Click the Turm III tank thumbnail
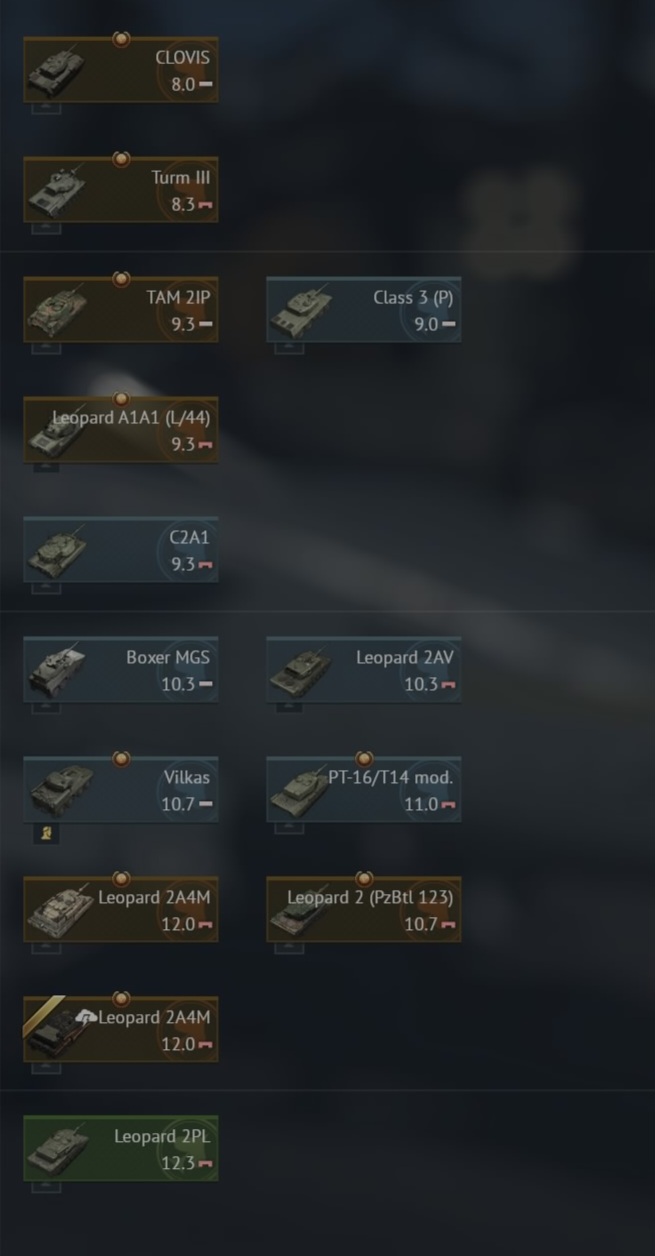The height and width of the screenshot is (1256, 655). click(57, 191)
